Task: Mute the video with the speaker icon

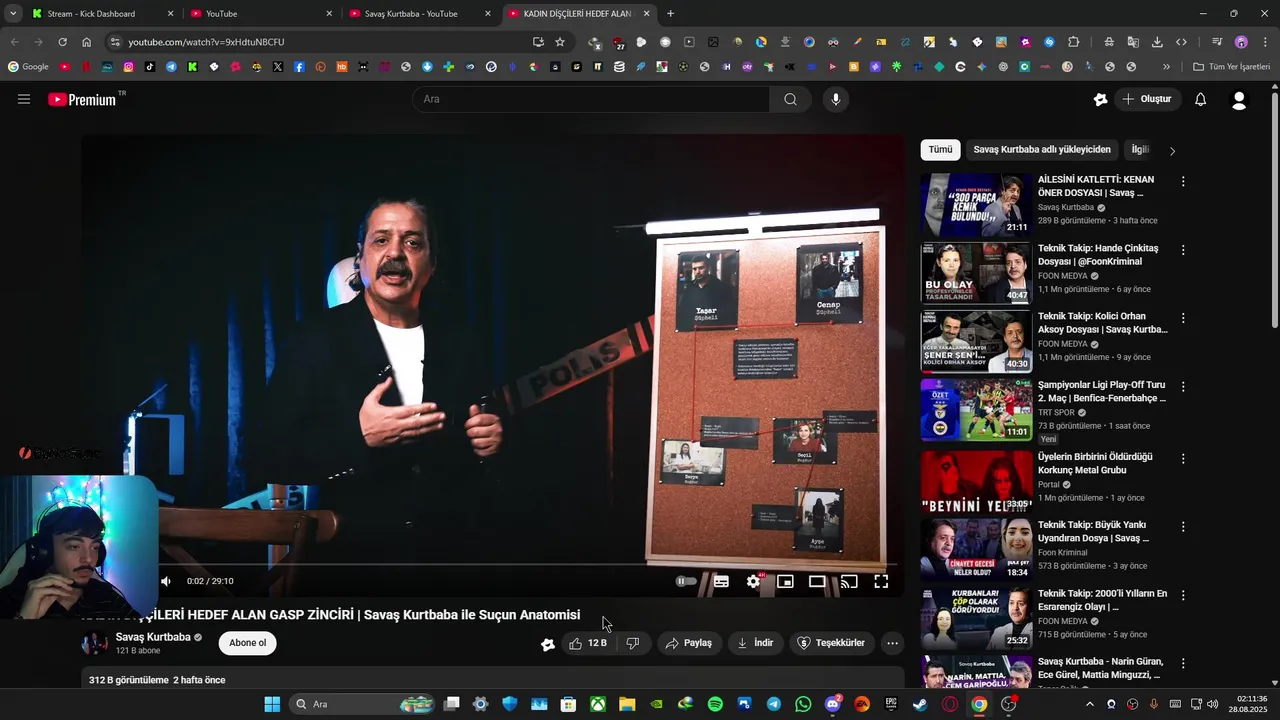Action: (x=166, y=581)
